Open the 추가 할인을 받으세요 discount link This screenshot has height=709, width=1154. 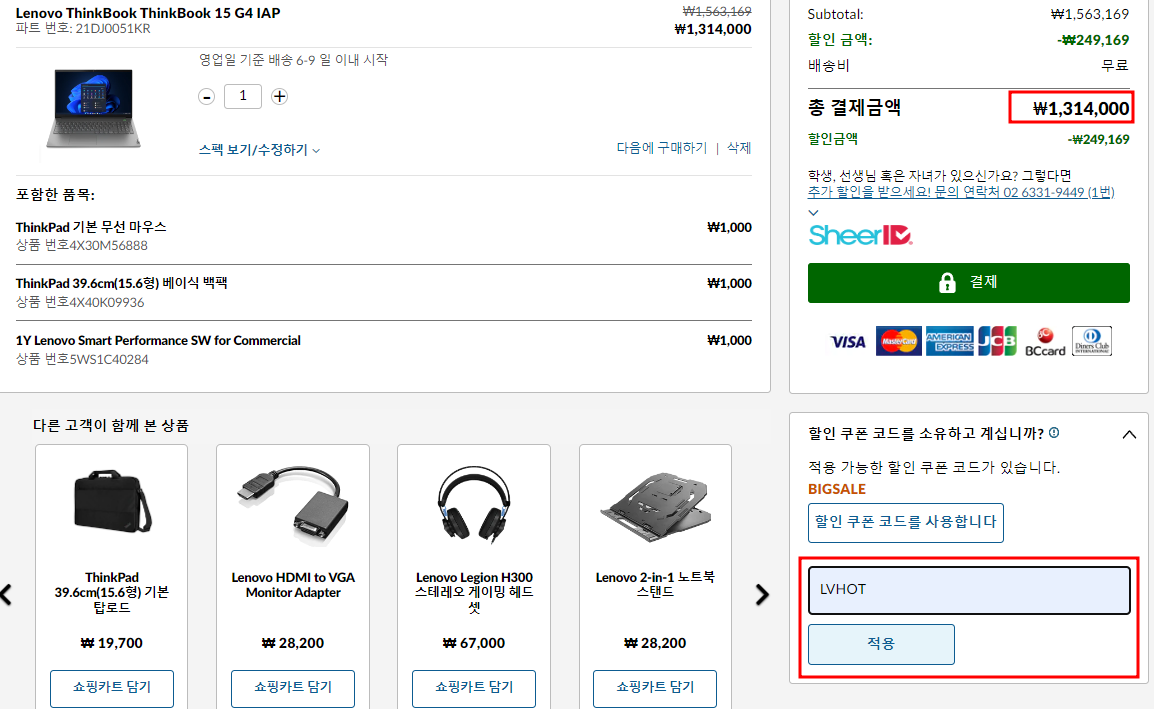pyautogui.click(x=961, y=192)
